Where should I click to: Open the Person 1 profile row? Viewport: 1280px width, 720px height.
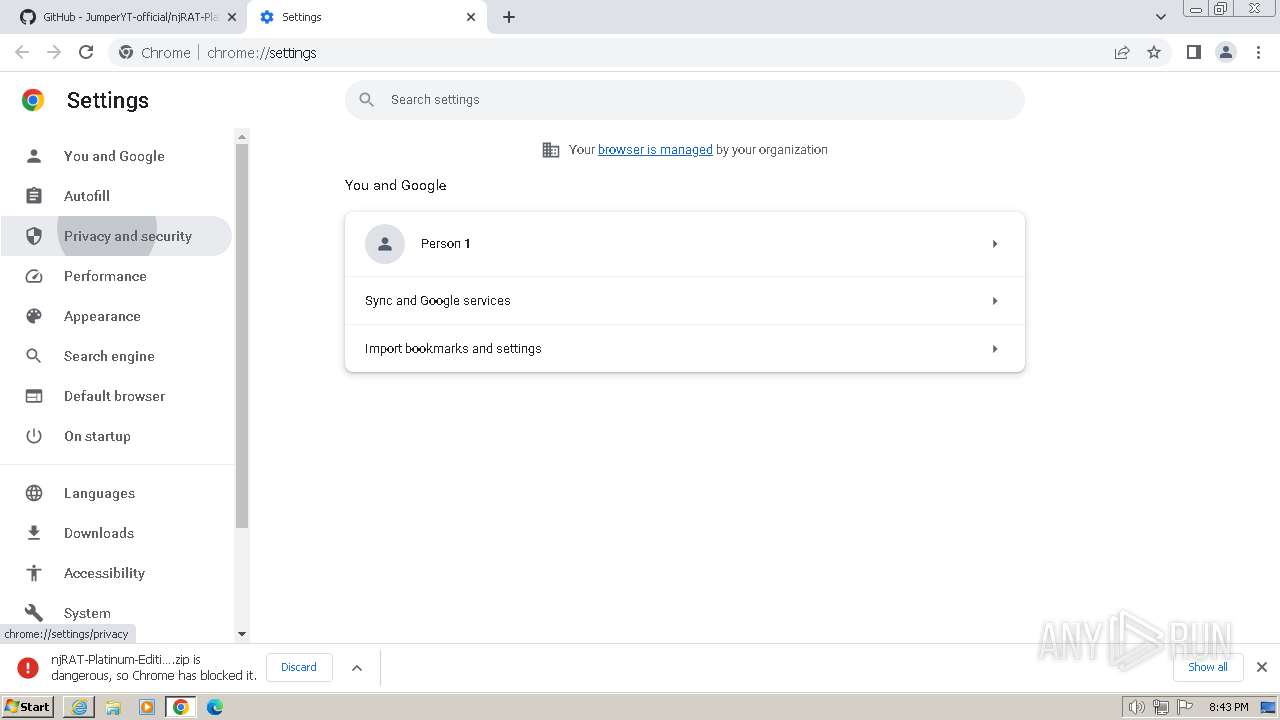click(x=685, y=244)
